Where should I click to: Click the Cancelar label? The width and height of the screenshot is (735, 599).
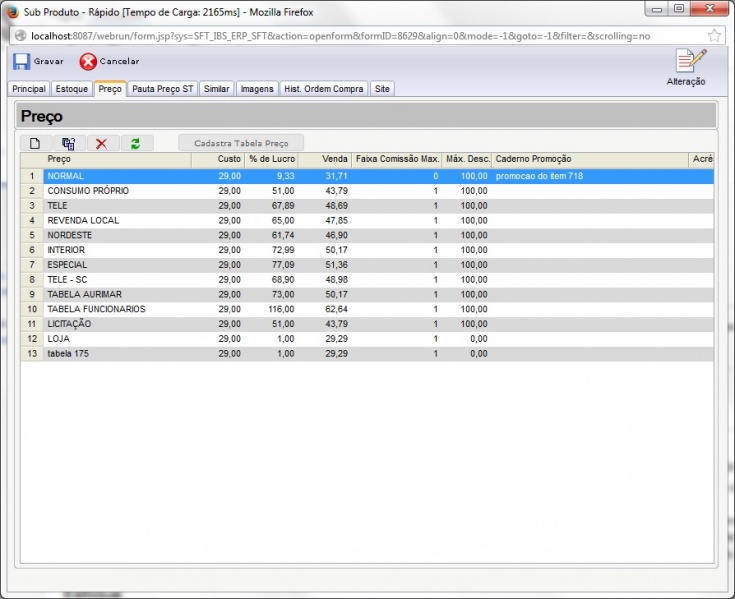click(119, 61)
